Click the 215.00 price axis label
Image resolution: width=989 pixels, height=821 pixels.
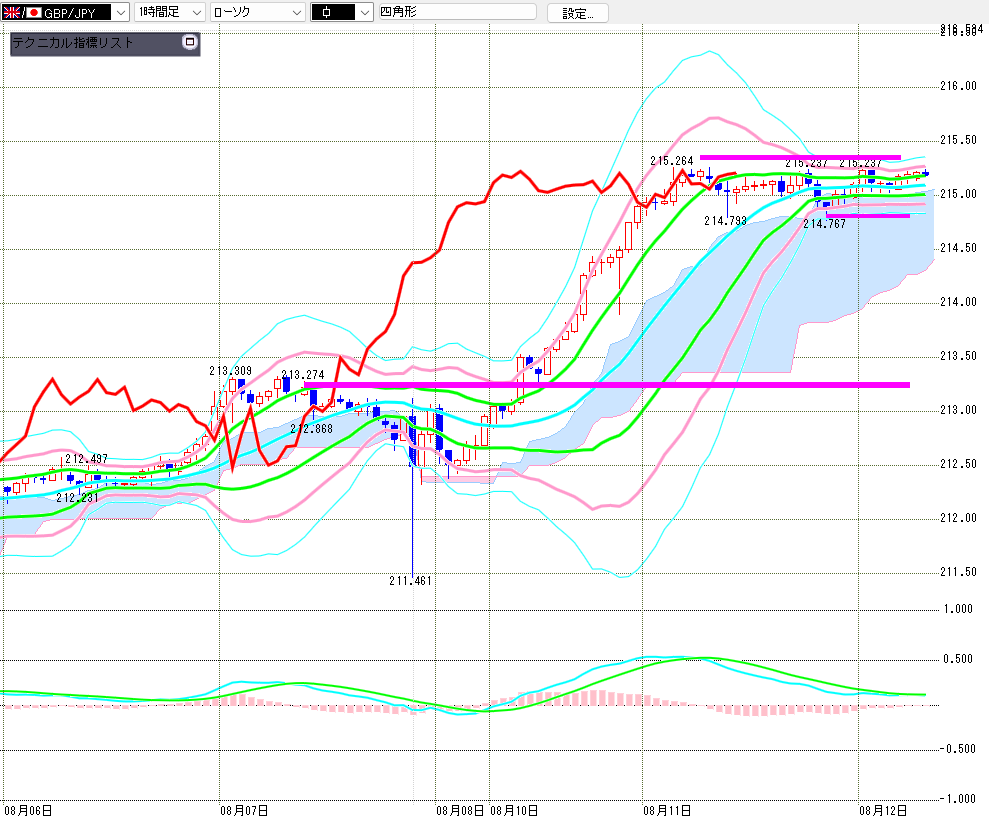[x=958, y=194]
